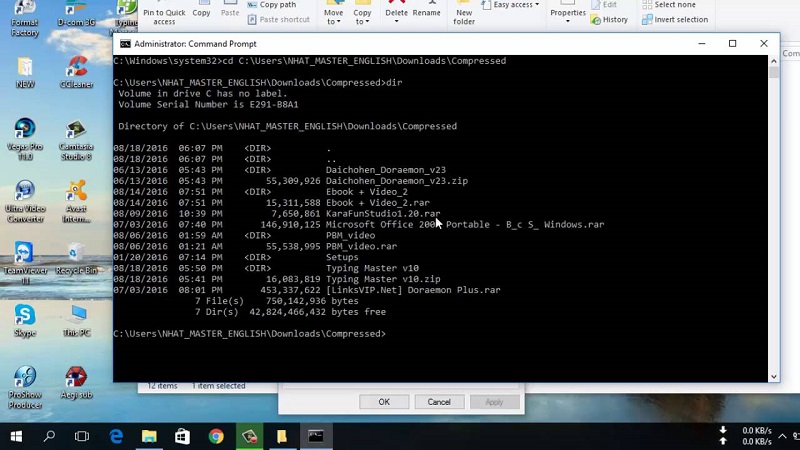The height and width of the screenshot is (450, 800).
Task: Launch ProShow Producer desktop icon
Action: click(x=25, y=387)
